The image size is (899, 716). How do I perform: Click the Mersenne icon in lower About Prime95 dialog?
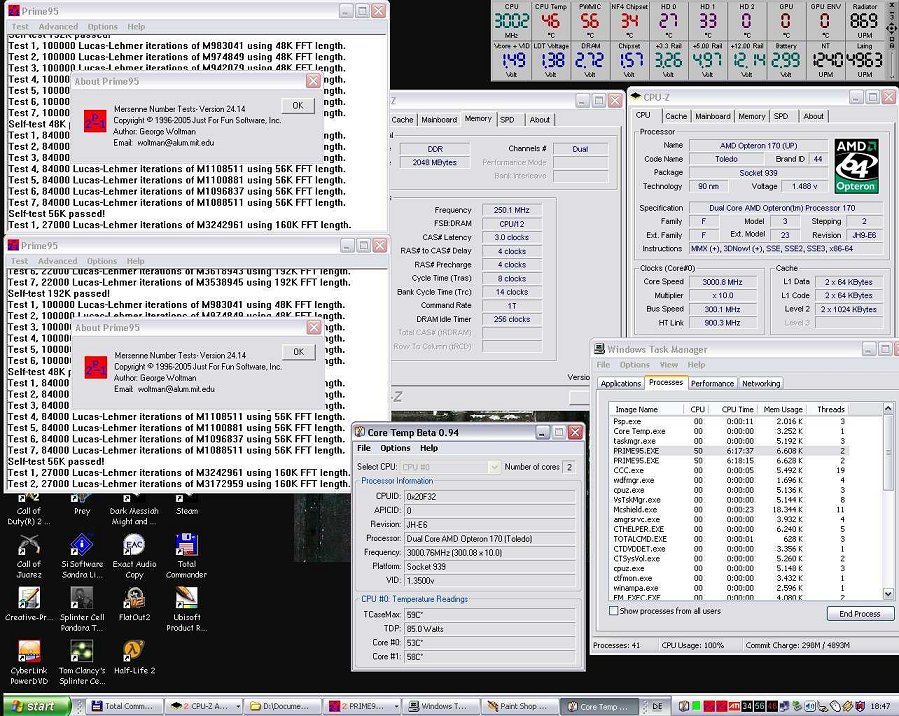(x=95, y=367)
